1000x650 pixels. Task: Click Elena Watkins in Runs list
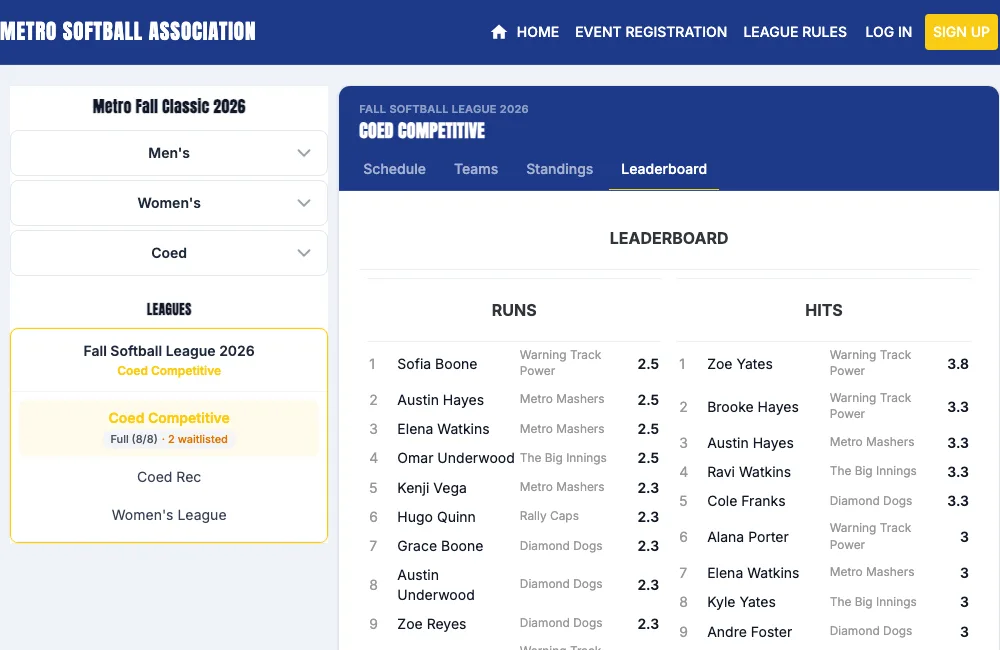coord(443,429)
